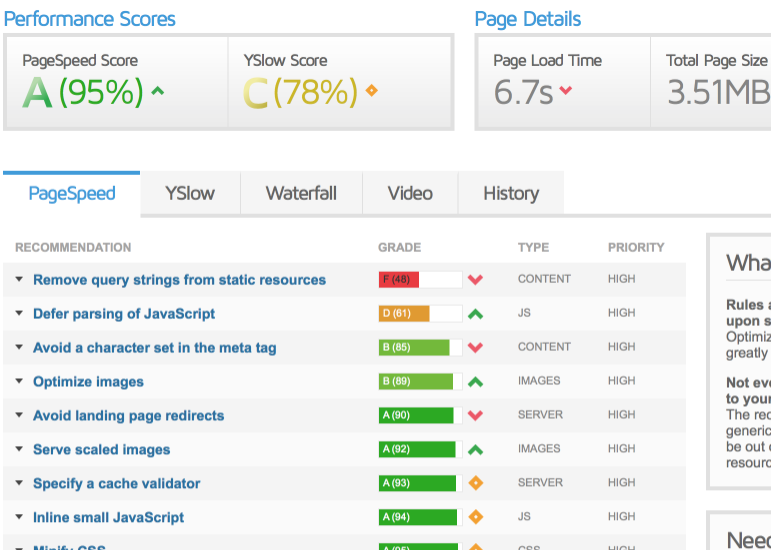Switch to the History tab

(511, 193)
